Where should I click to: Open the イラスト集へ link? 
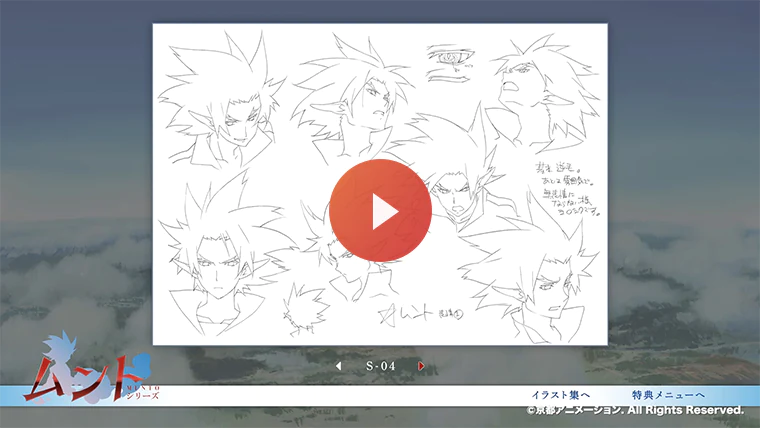click(x=561, y=395)
